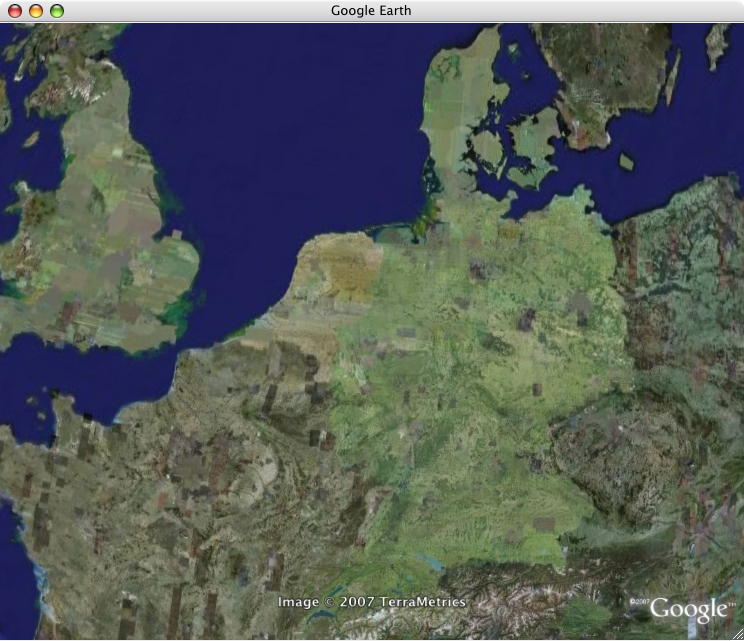Click on England on the map
The width and height of the screenshot is (744, 641).
pyautogui.click(x=100, y=250)
